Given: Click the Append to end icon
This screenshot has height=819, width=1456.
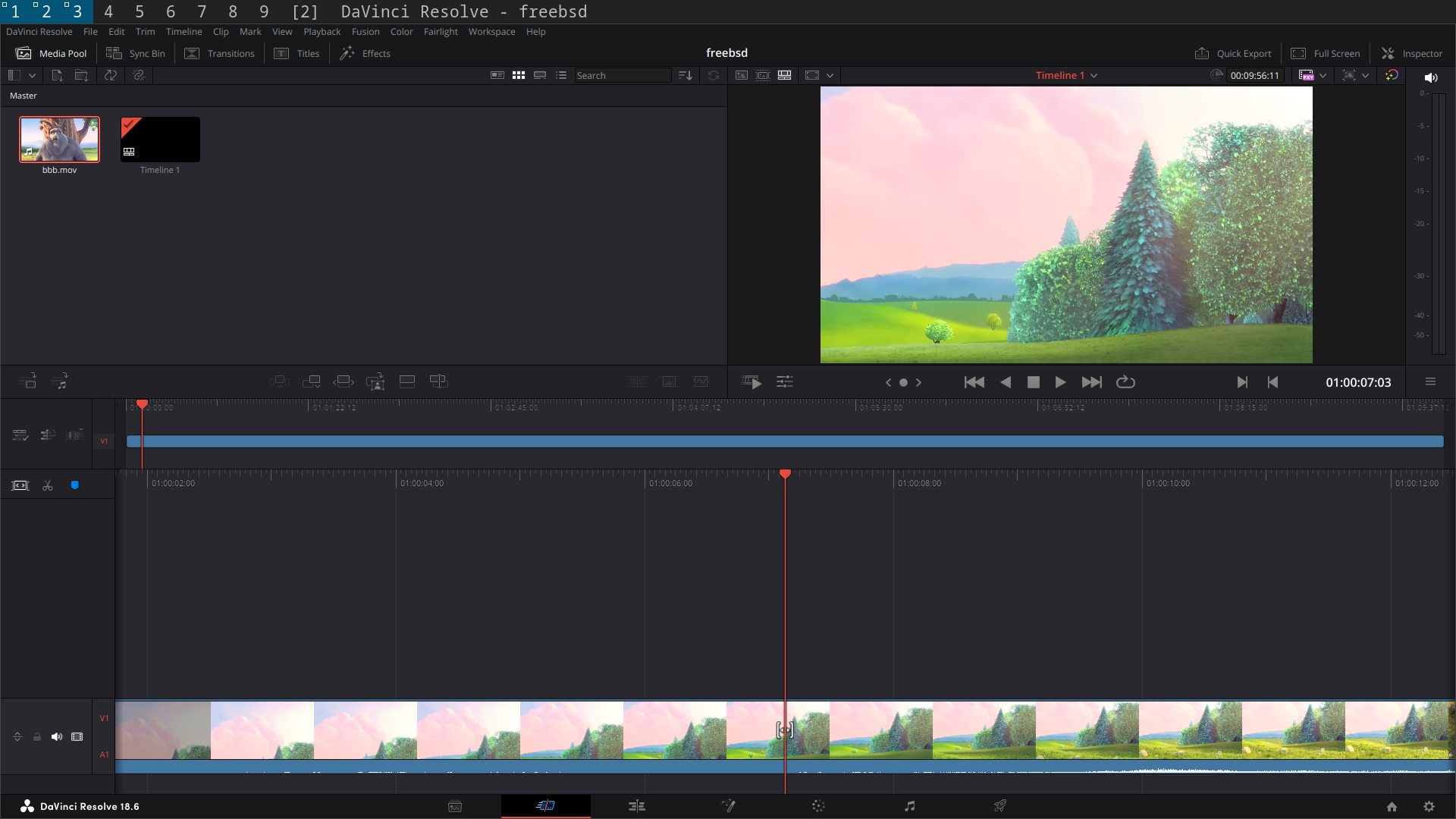Looking at the screenshot, I should point(312,381).
